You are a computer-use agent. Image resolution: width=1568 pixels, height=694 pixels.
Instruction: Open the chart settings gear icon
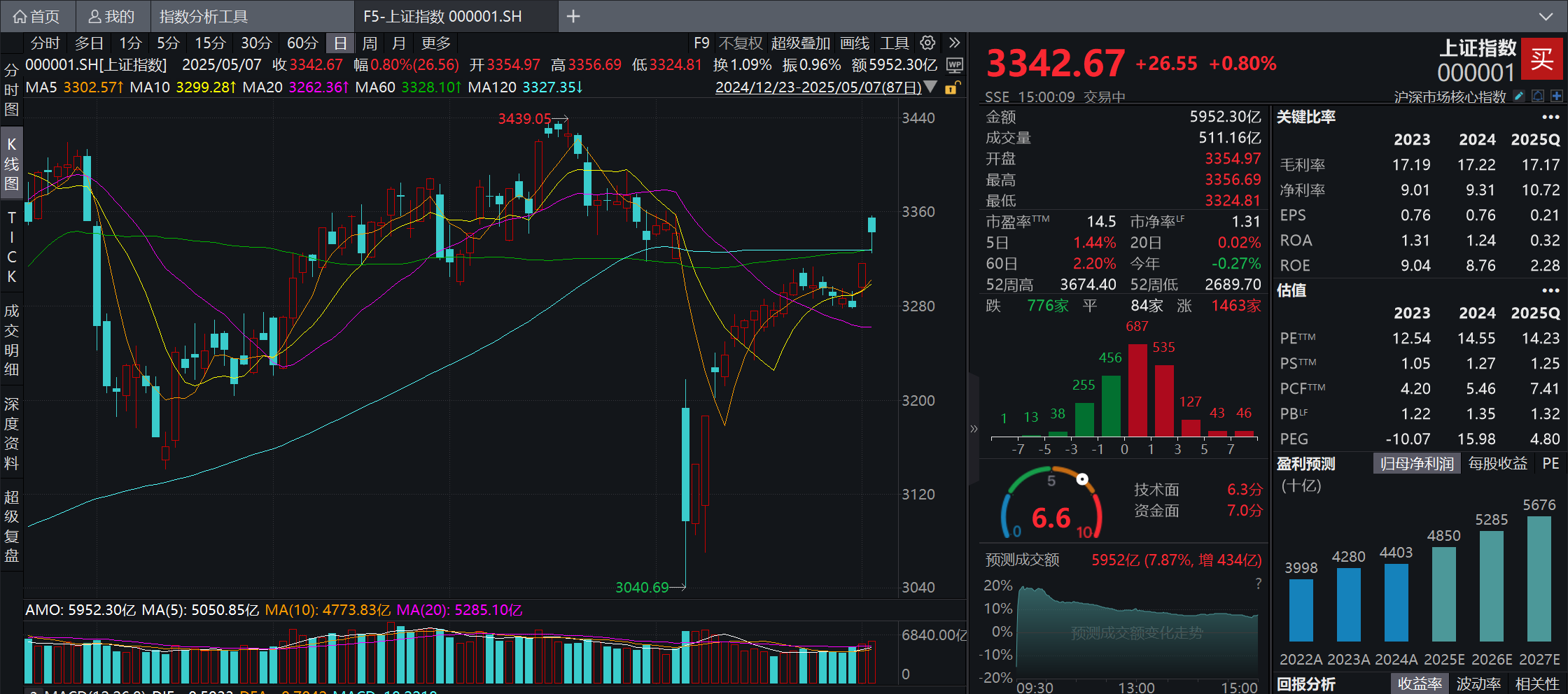tap(927, 43)
